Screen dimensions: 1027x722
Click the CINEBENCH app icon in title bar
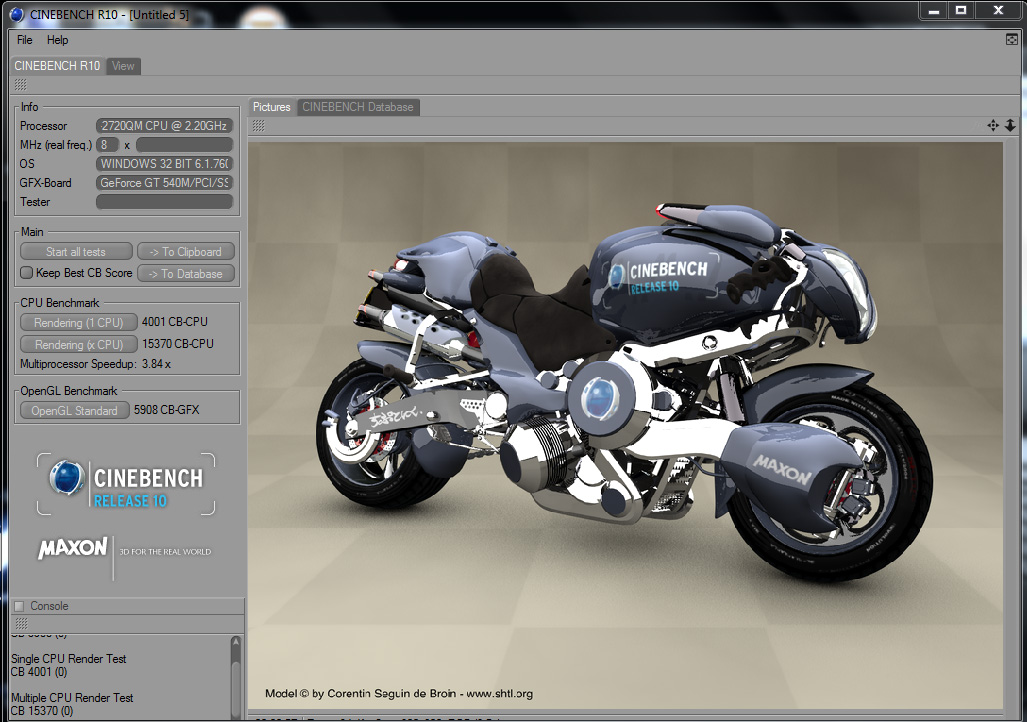[17, 14]
